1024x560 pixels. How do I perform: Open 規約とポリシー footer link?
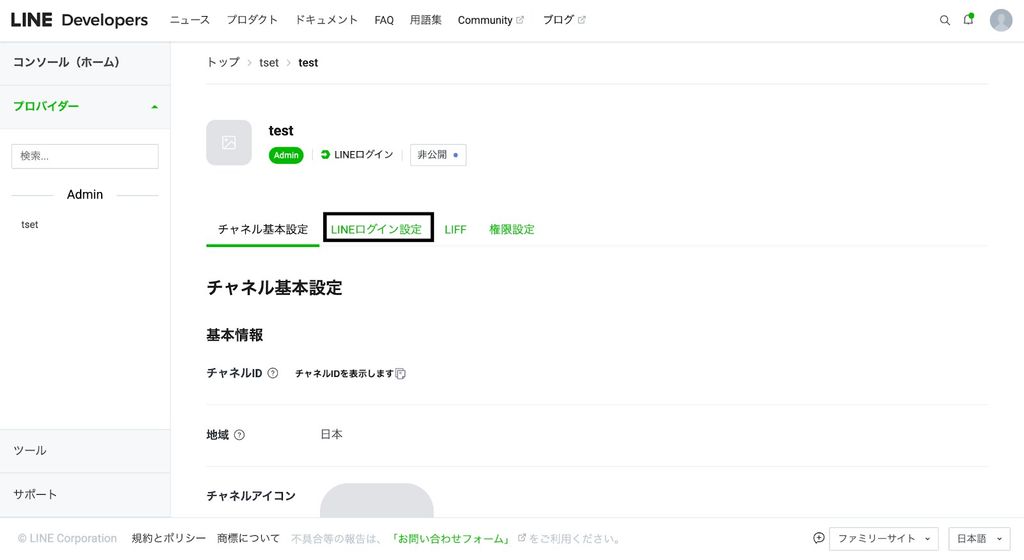pos(168,538)
